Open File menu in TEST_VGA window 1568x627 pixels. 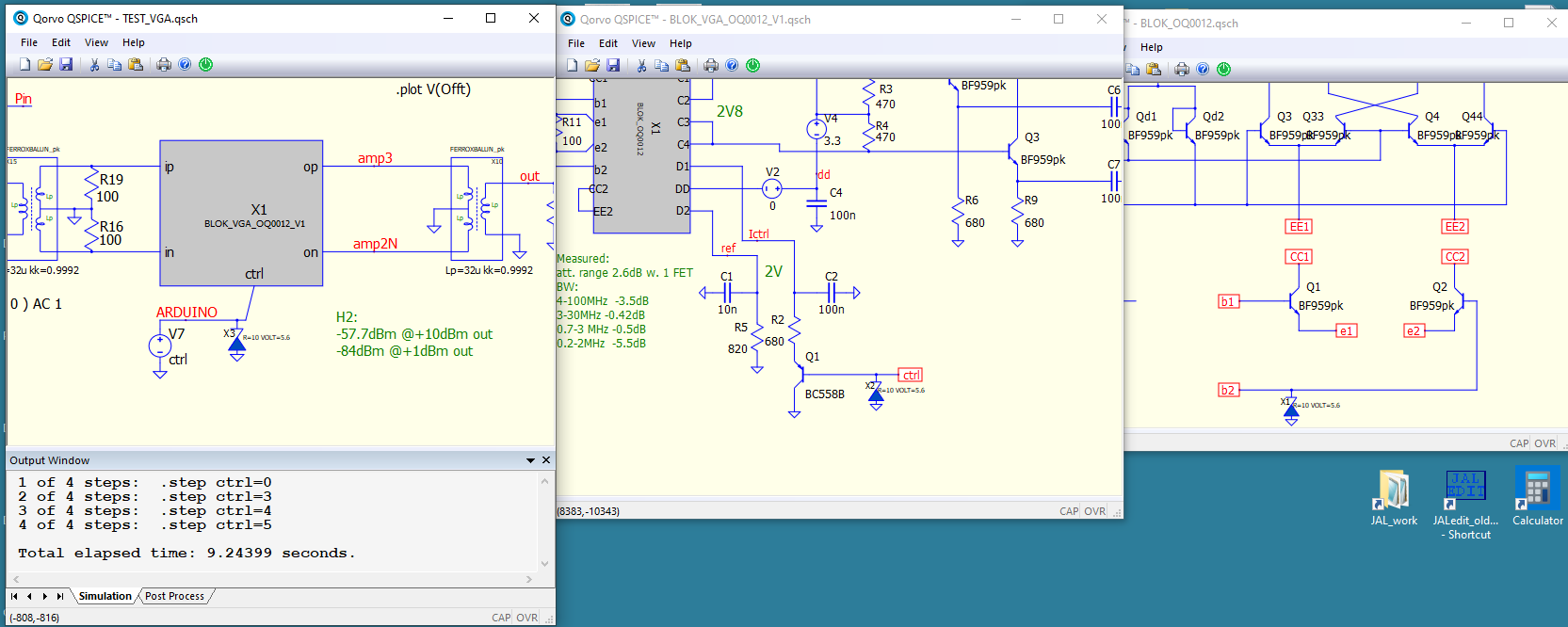tap(29, 42)
